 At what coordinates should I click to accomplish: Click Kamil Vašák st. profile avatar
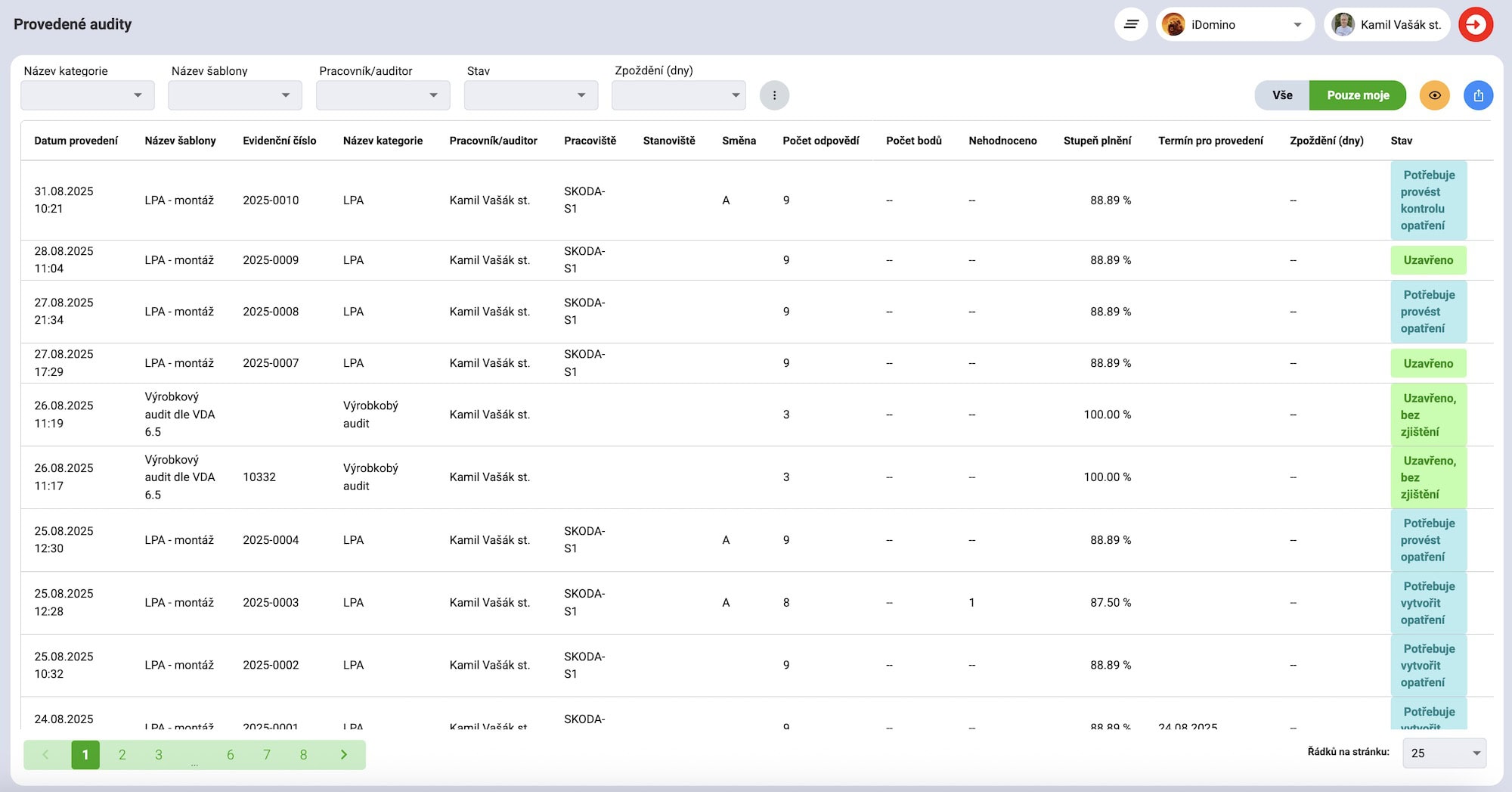[1343, 24]
